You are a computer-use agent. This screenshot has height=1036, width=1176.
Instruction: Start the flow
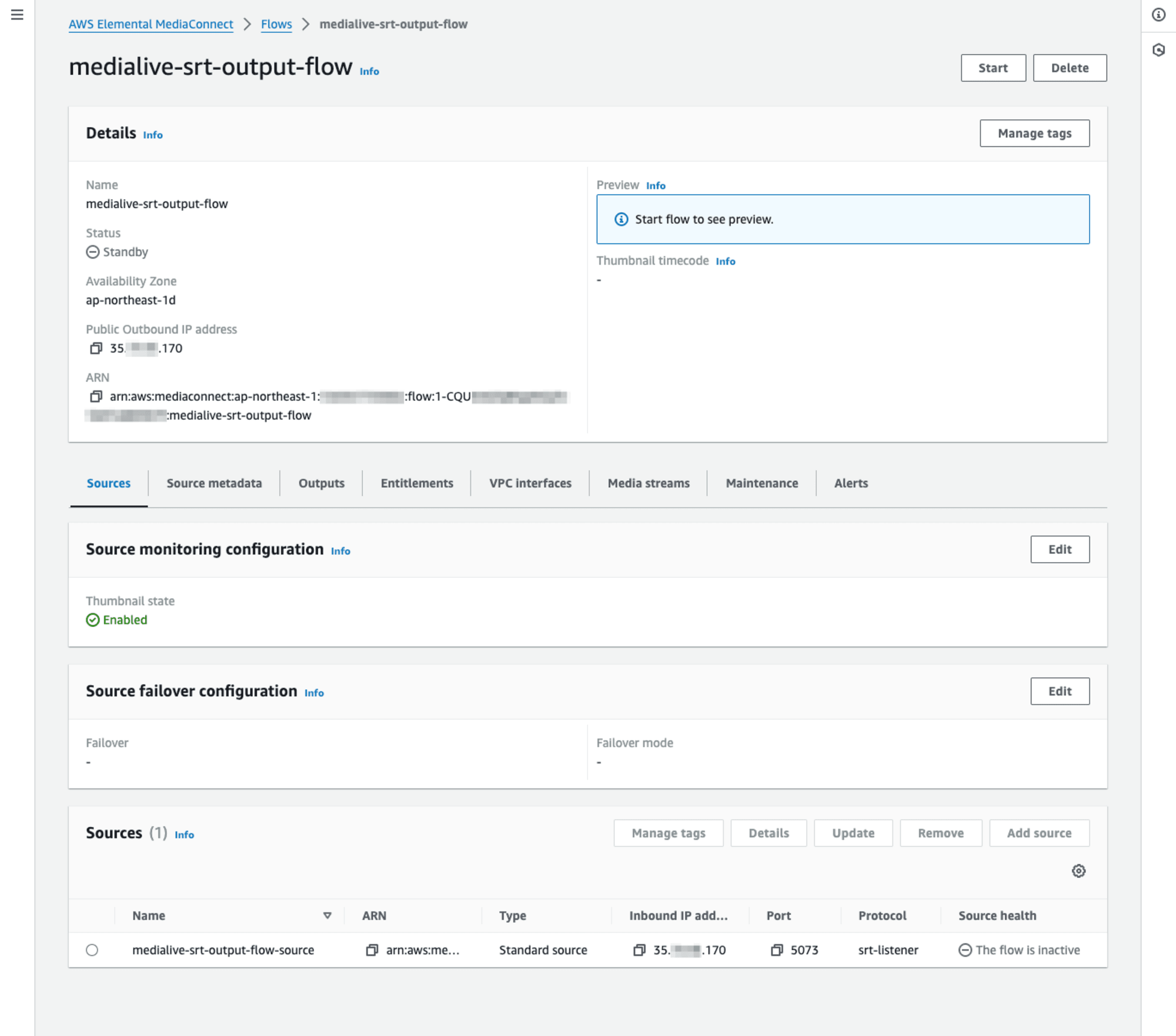click(993, 68)
